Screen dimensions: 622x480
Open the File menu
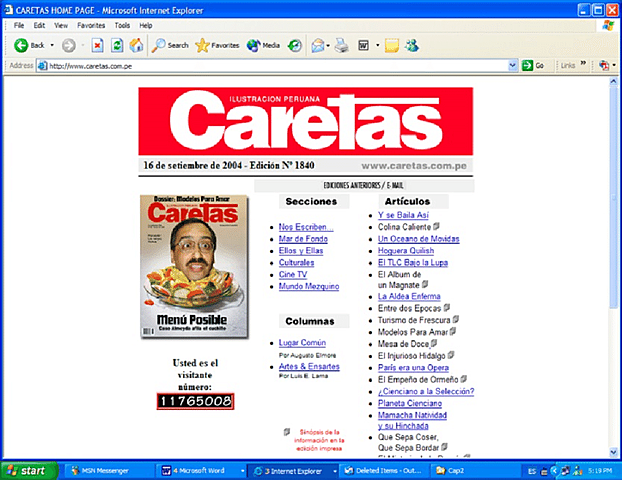19,25
